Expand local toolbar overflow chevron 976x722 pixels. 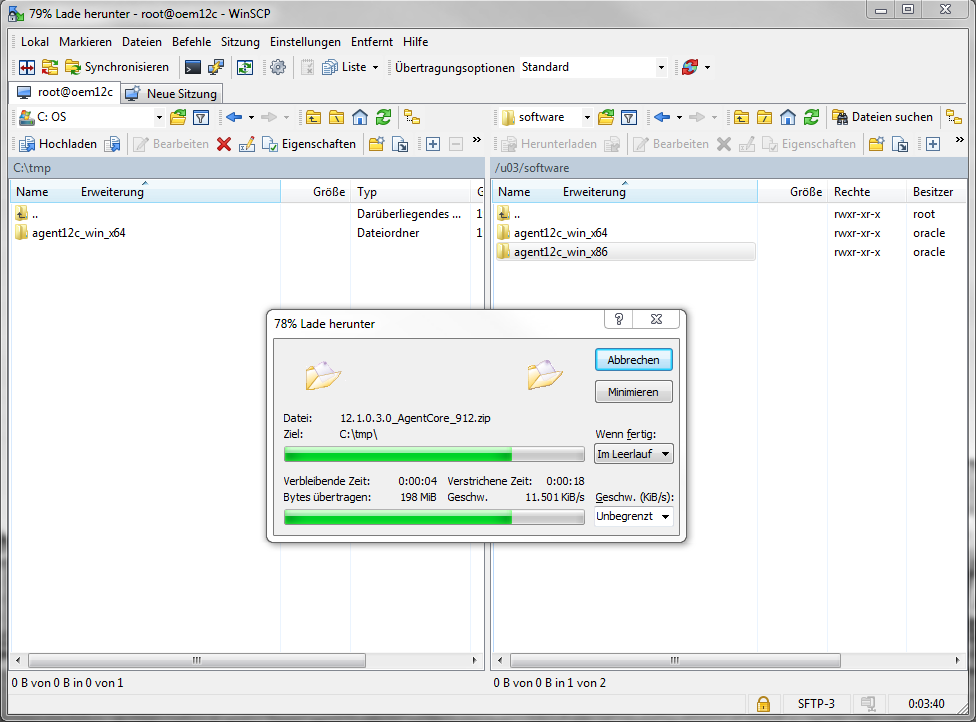tap(477, 140)
